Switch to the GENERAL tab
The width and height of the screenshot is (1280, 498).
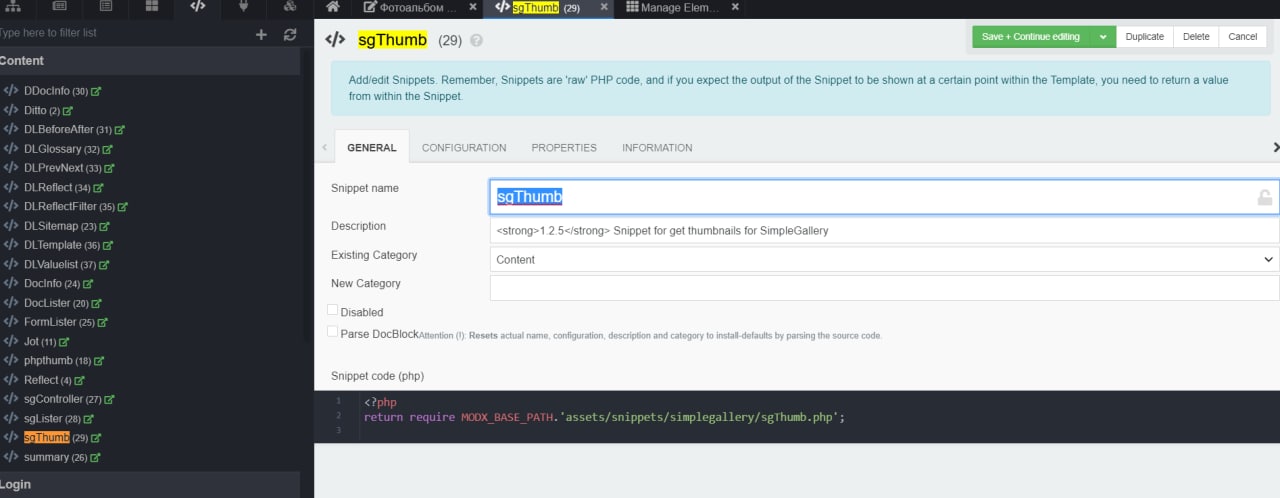coord(372,147)
